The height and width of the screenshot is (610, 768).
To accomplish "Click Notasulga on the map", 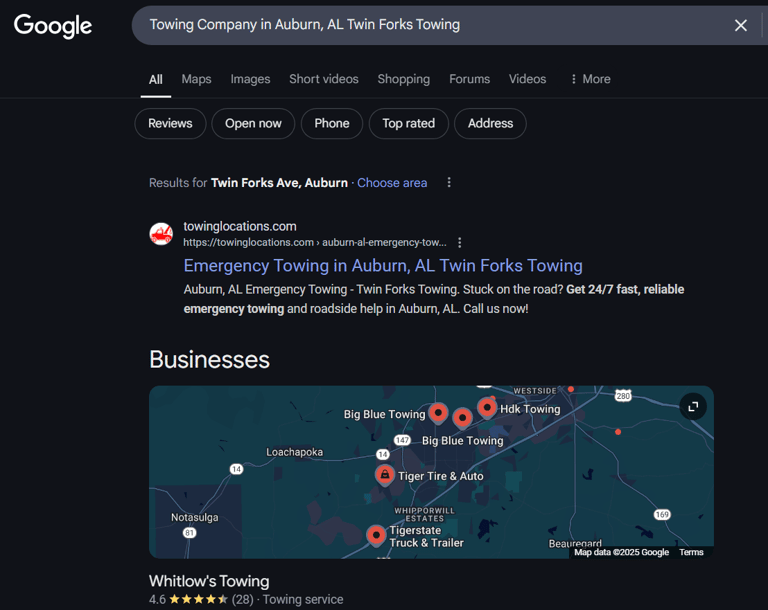I will pos(194,517).
